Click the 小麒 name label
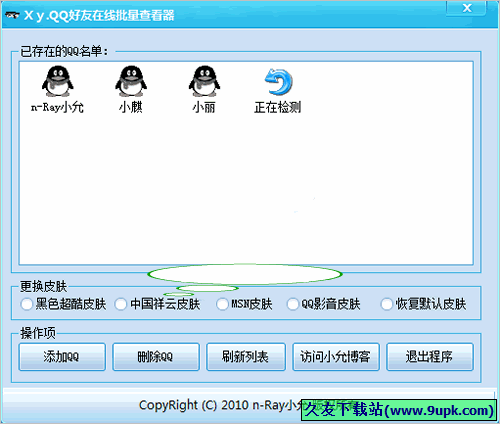Viewport: 500px width, 424px height. pos(131,107)
